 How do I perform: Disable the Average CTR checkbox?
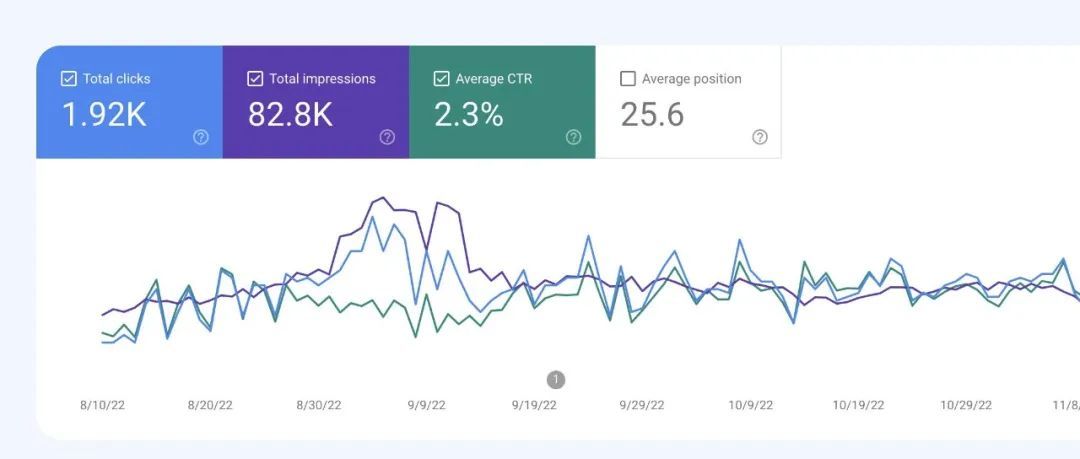441,79
